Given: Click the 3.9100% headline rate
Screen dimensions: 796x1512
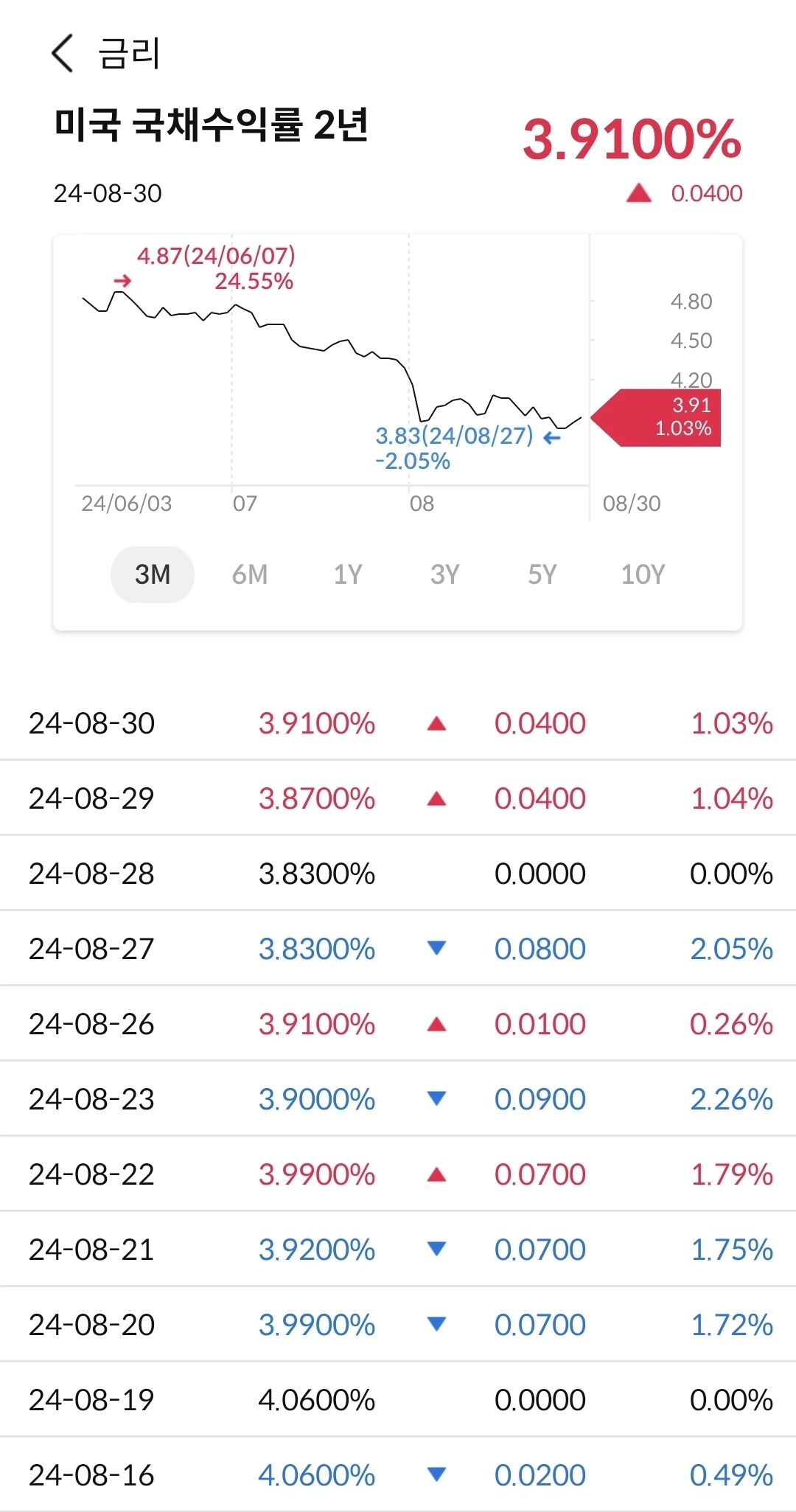Looking at the screenshot, I should click(x=632, y=139).
